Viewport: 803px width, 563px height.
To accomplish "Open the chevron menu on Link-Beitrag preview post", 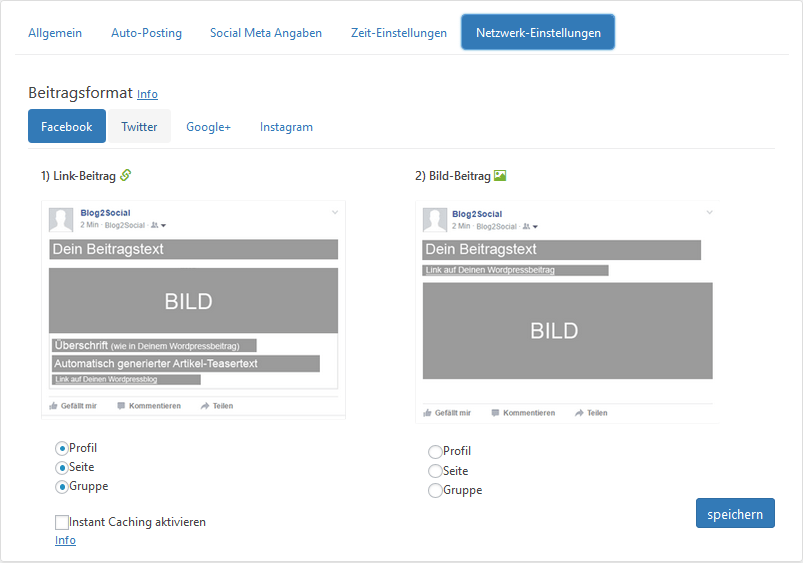I will (x=335, y=212).
